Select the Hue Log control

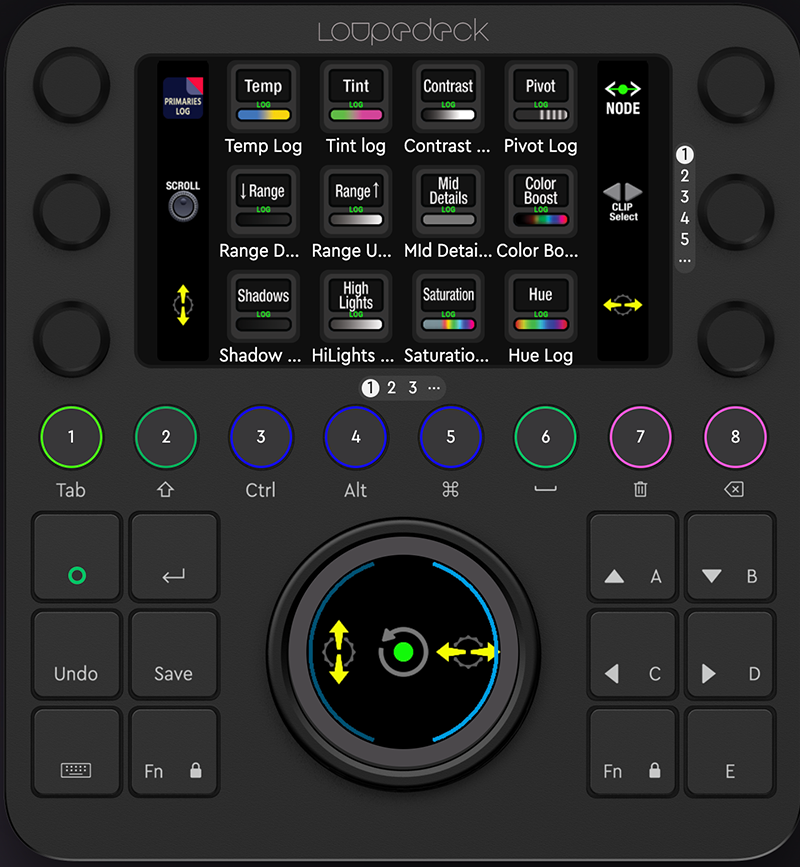point(540,305)
